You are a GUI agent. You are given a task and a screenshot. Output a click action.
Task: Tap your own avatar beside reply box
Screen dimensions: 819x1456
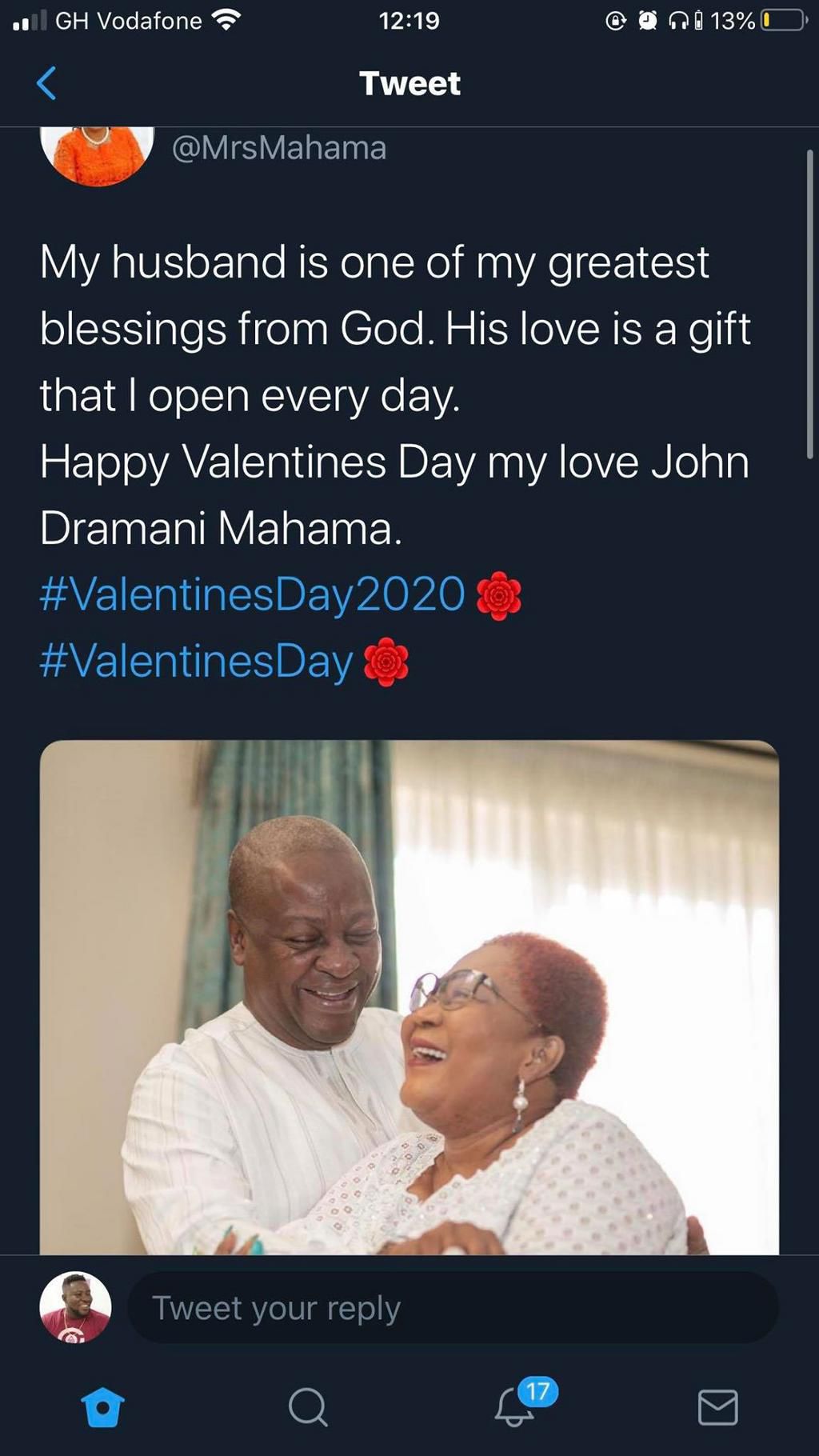[x=75, y=1307]
